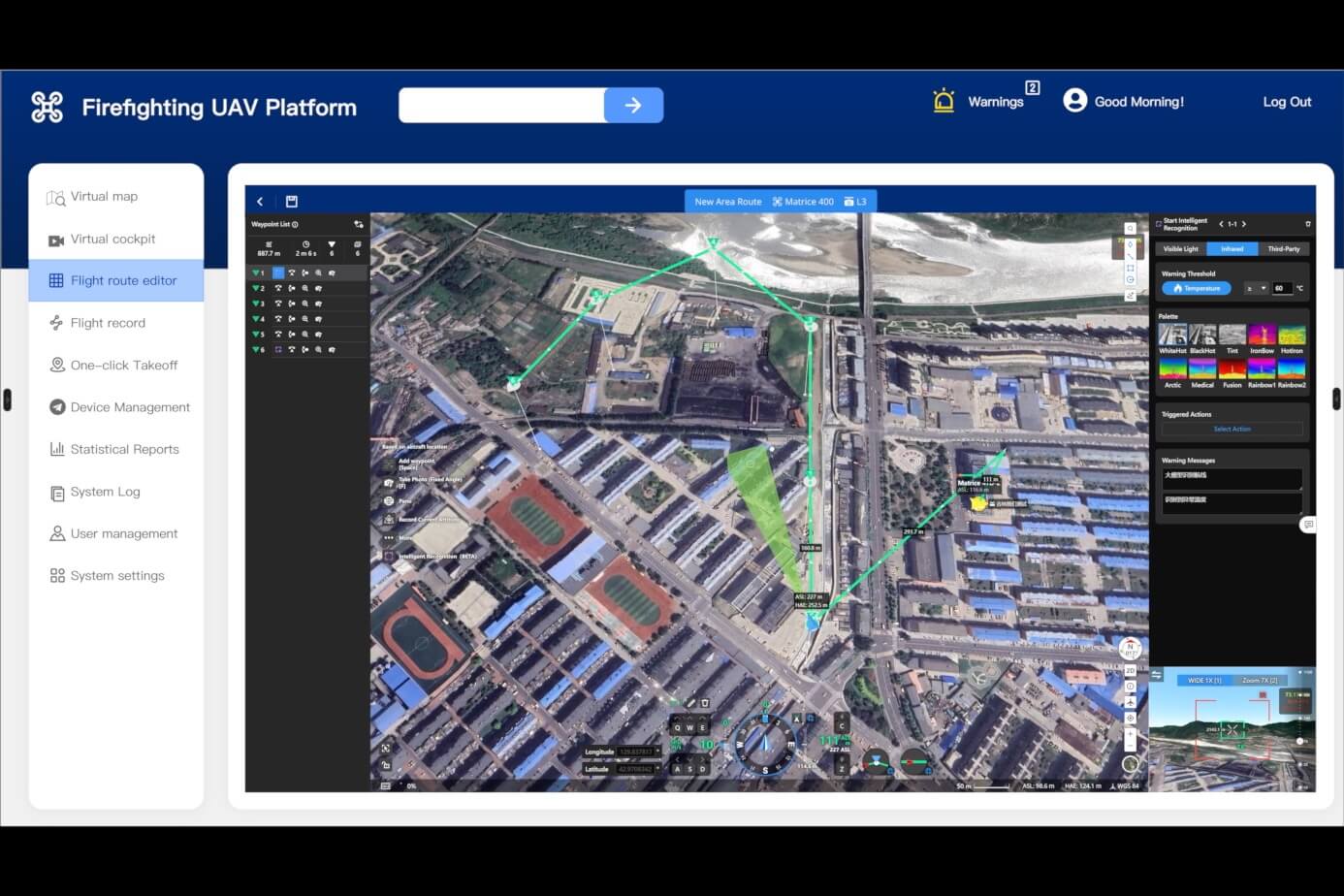Click the Log Out link
This screenshot has width=1344, height=896.
[x=1286, y=102]
